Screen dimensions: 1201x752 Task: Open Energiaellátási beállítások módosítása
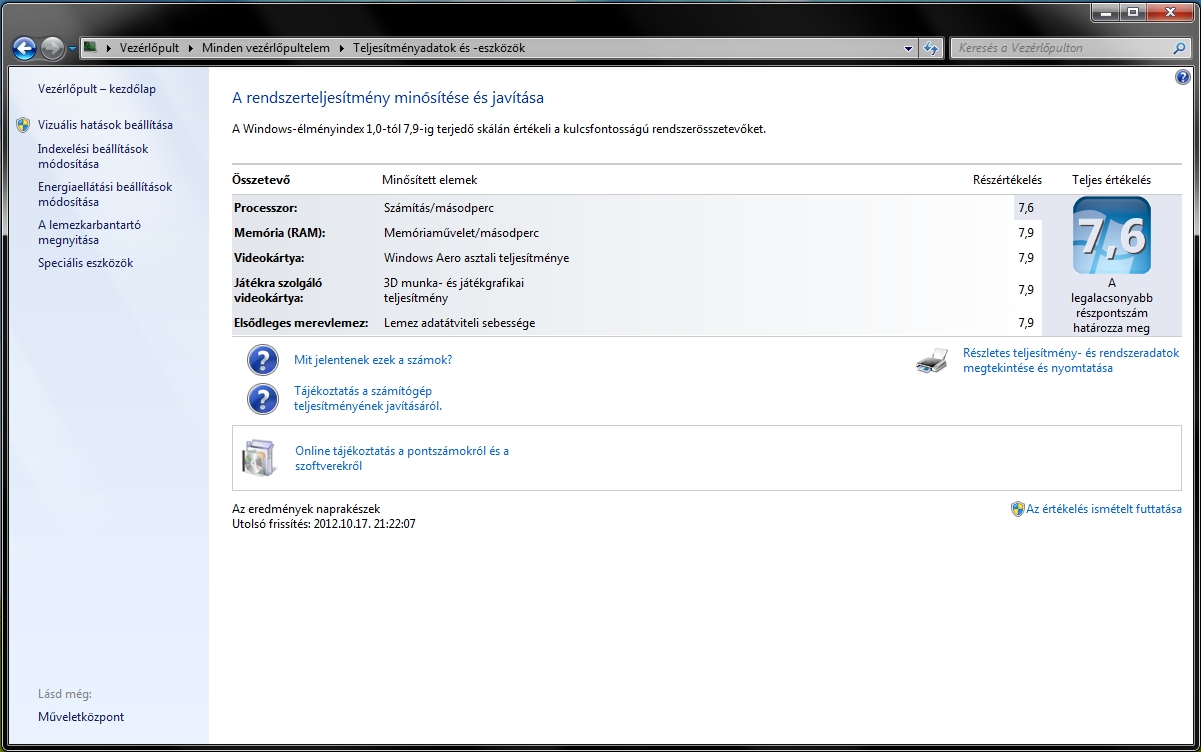105,194
